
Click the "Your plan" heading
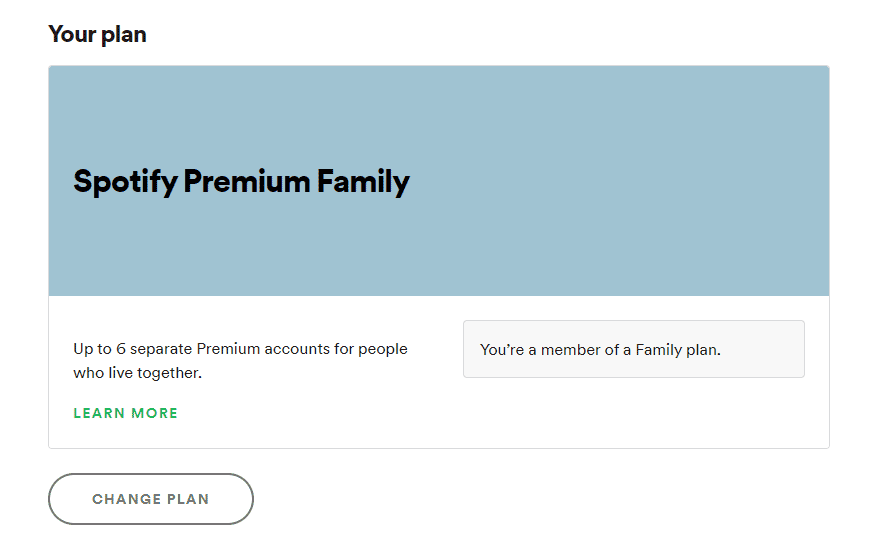(97, 34)
